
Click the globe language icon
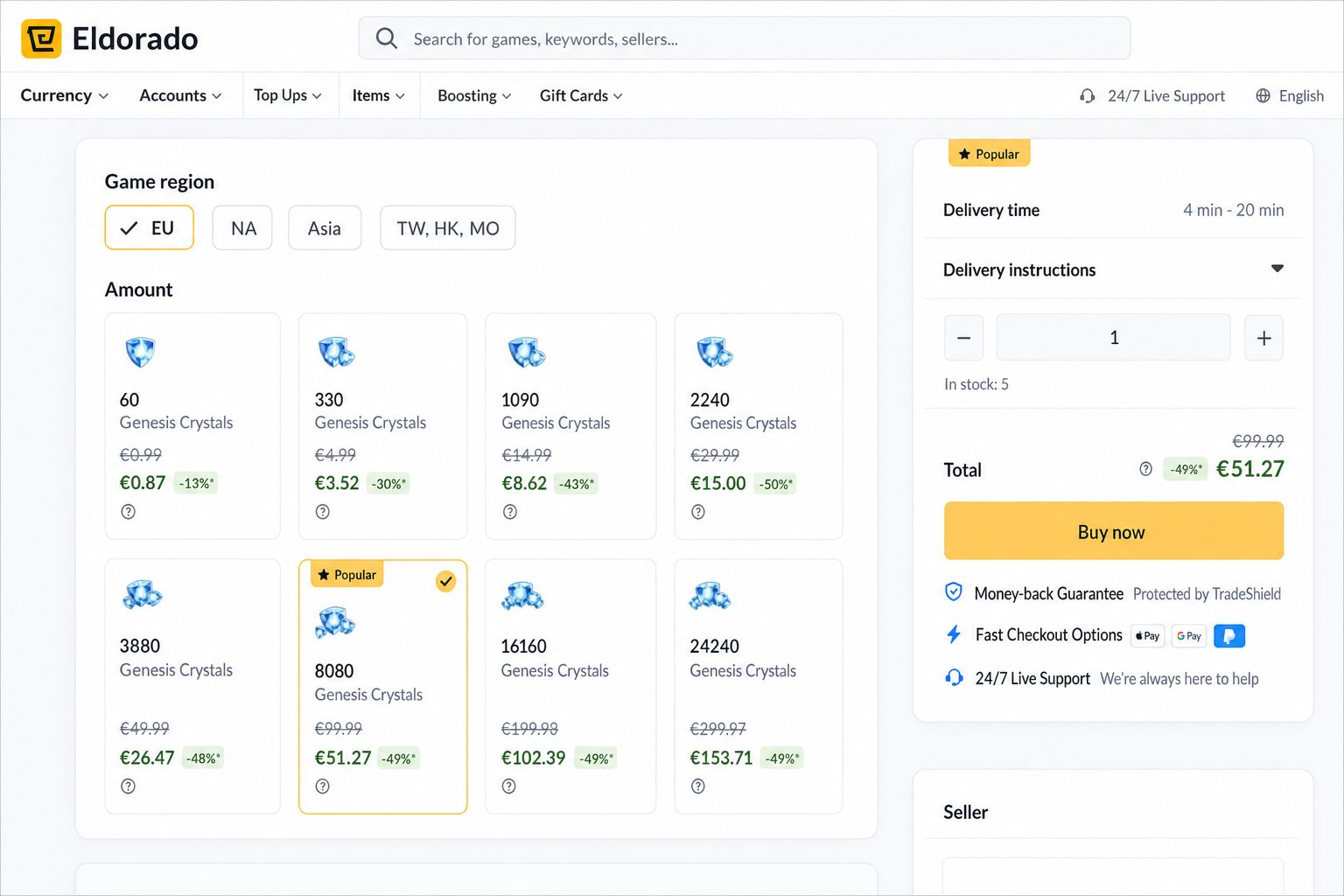point(1263,96)
